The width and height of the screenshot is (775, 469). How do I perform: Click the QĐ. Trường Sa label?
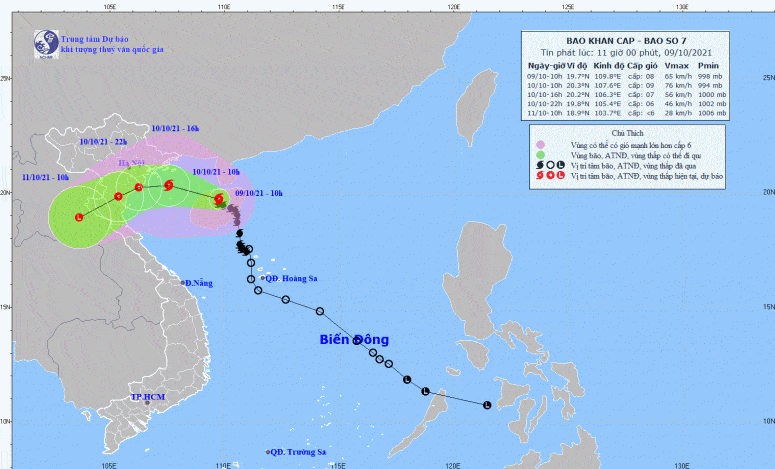coord(300,452)
